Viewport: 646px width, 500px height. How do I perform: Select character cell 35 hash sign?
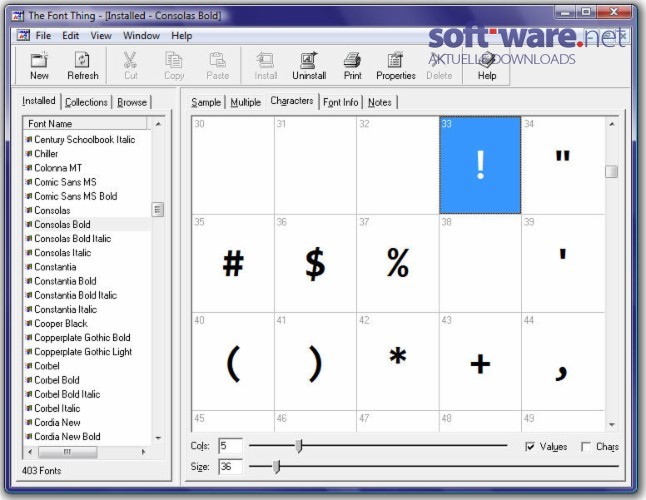tap(233, 264)
